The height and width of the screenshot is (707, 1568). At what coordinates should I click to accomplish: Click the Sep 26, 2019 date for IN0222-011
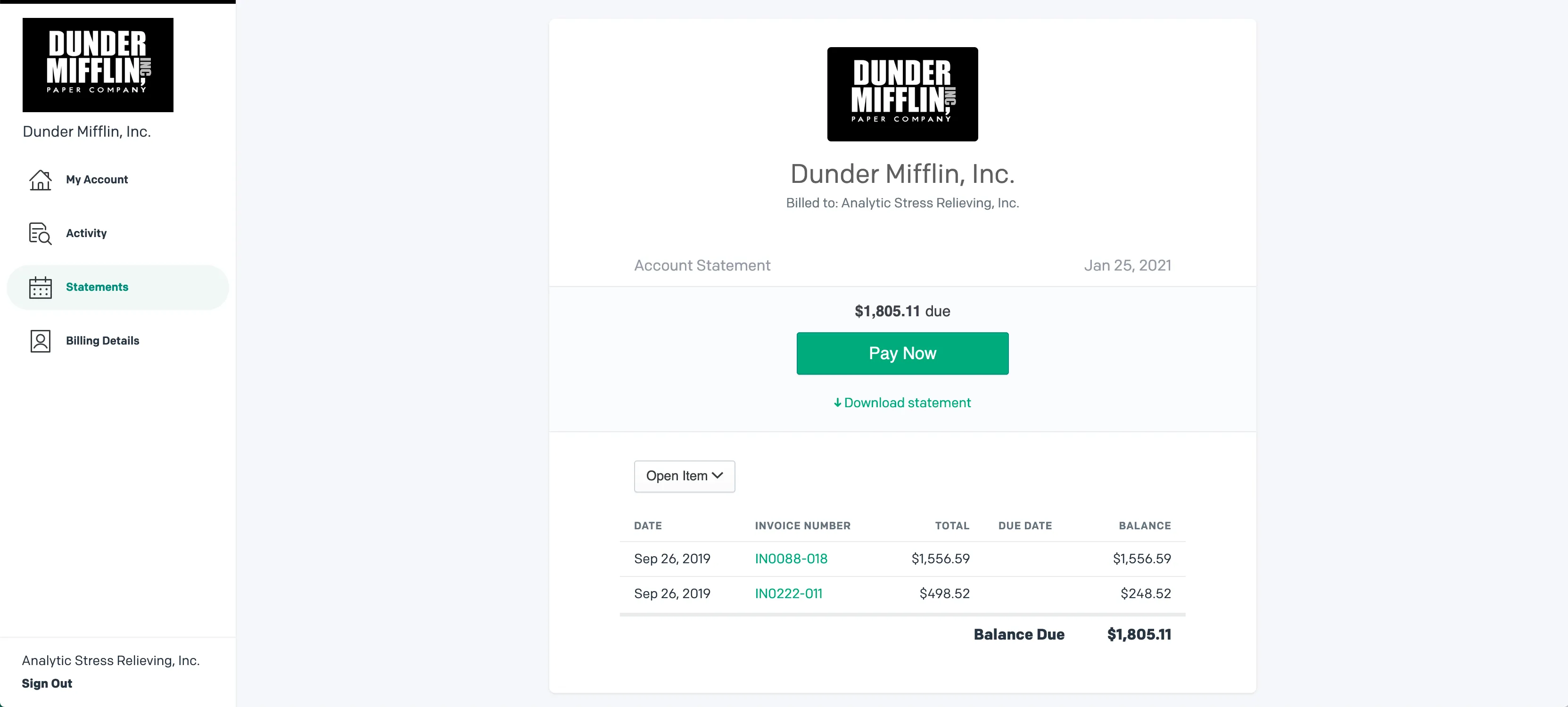(x=672, y=593)
